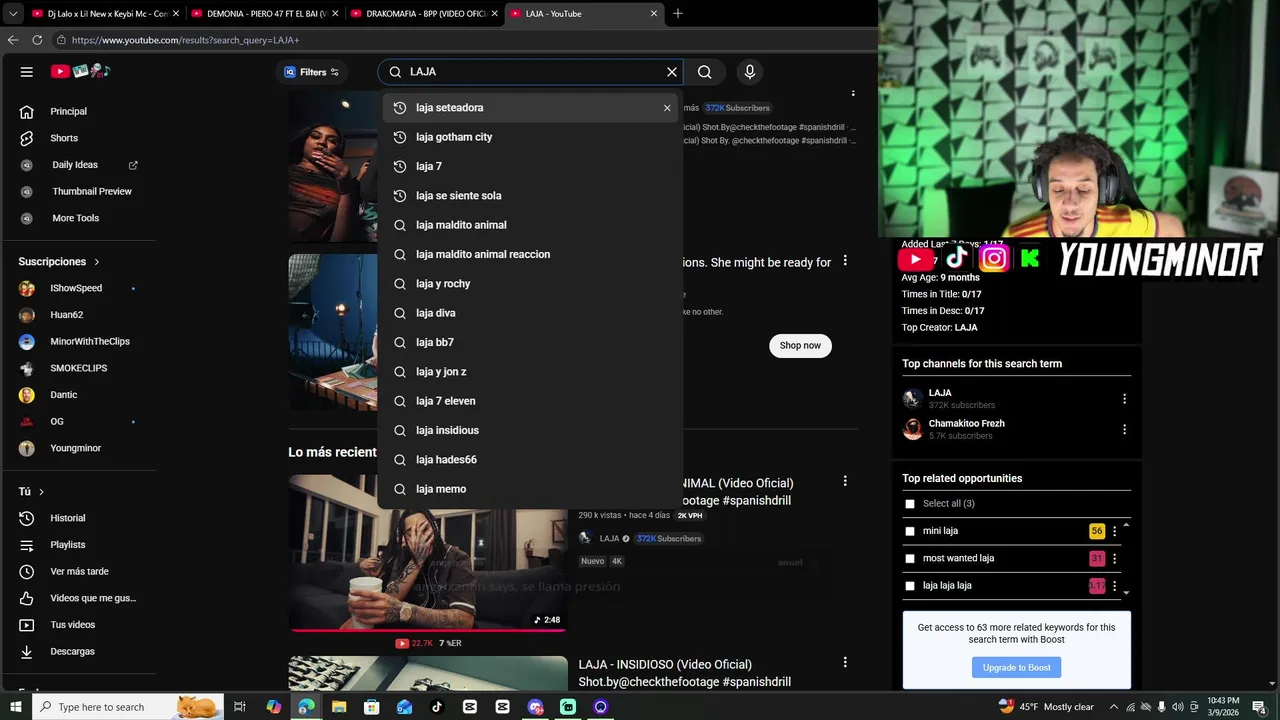The width and height of the screenshot is (1280, 720).
Task: Open Descargas in sidebar
Action: tap(72, 651)
